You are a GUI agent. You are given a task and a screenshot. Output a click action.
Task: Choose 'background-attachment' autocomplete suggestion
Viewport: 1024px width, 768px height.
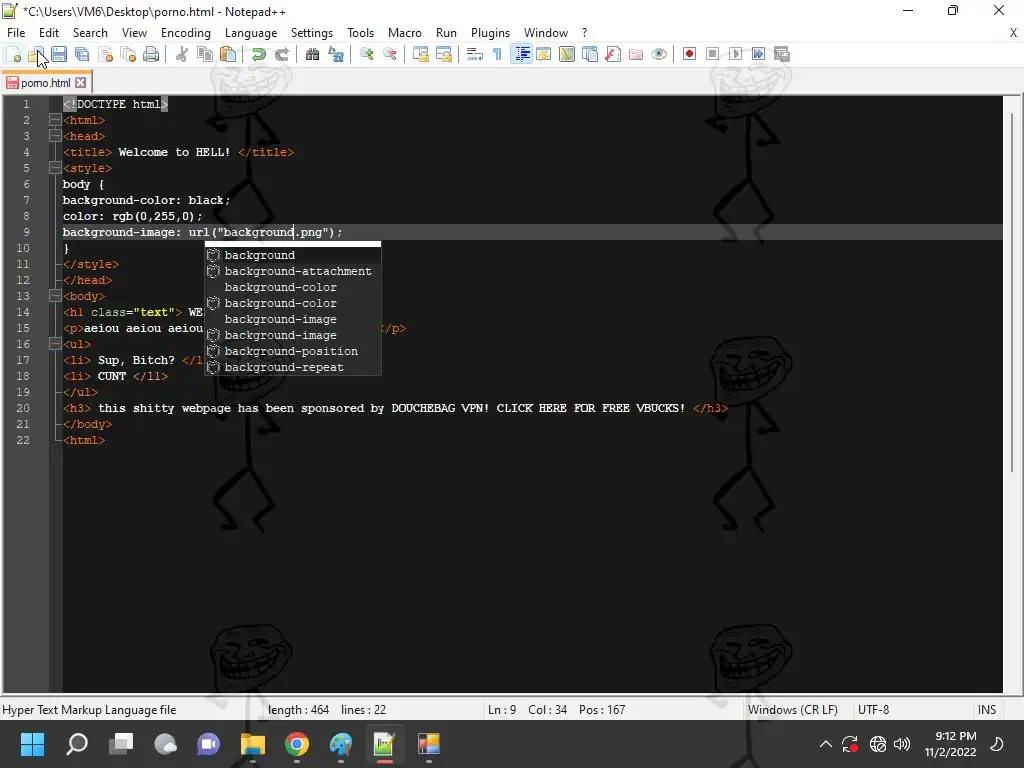coord(293,271)
